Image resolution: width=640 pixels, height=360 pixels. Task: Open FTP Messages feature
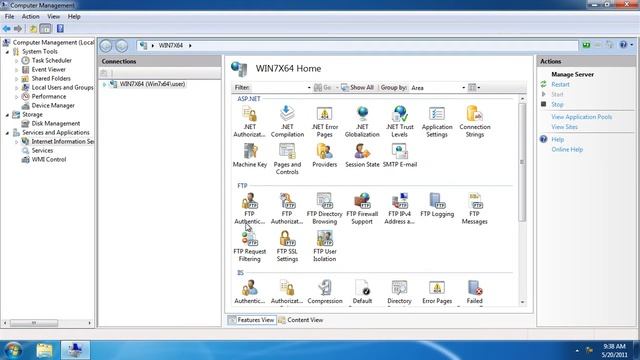pos(475,209)
